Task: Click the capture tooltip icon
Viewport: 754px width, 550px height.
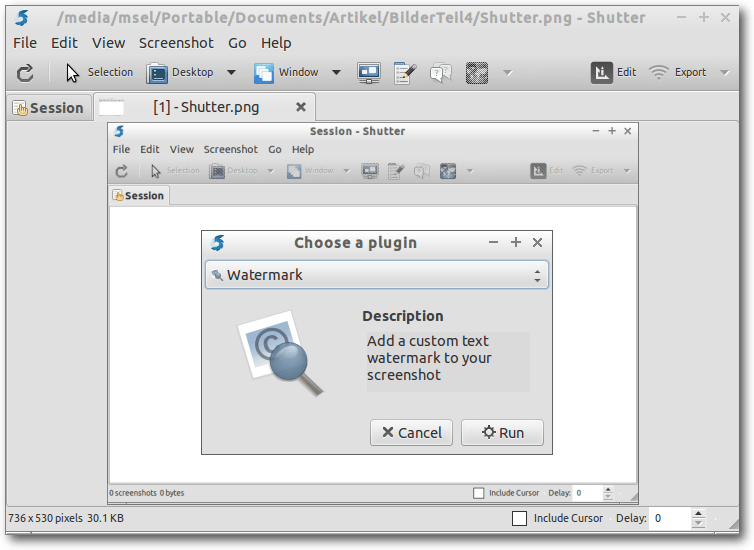Action: (x=441, y=73)
